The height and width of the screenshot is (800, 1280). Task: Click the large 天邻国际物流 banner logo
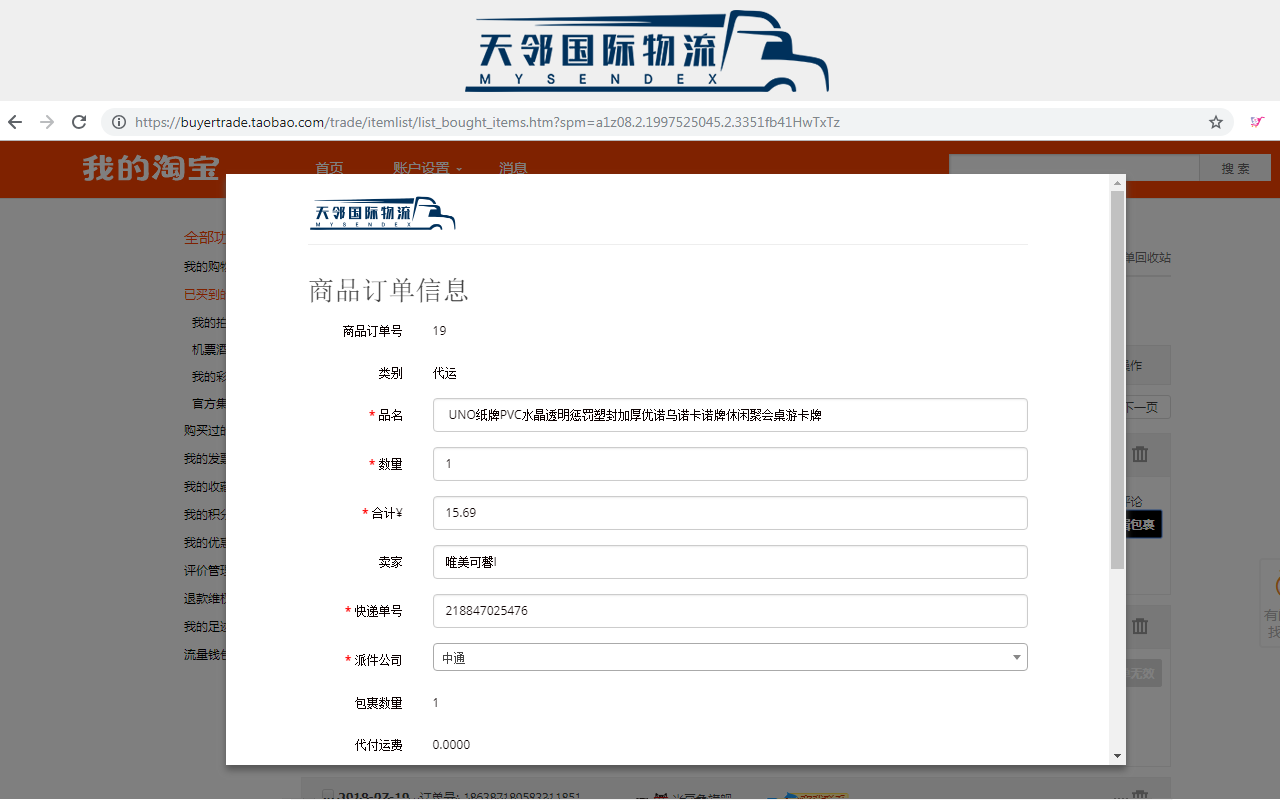[647, 52]
